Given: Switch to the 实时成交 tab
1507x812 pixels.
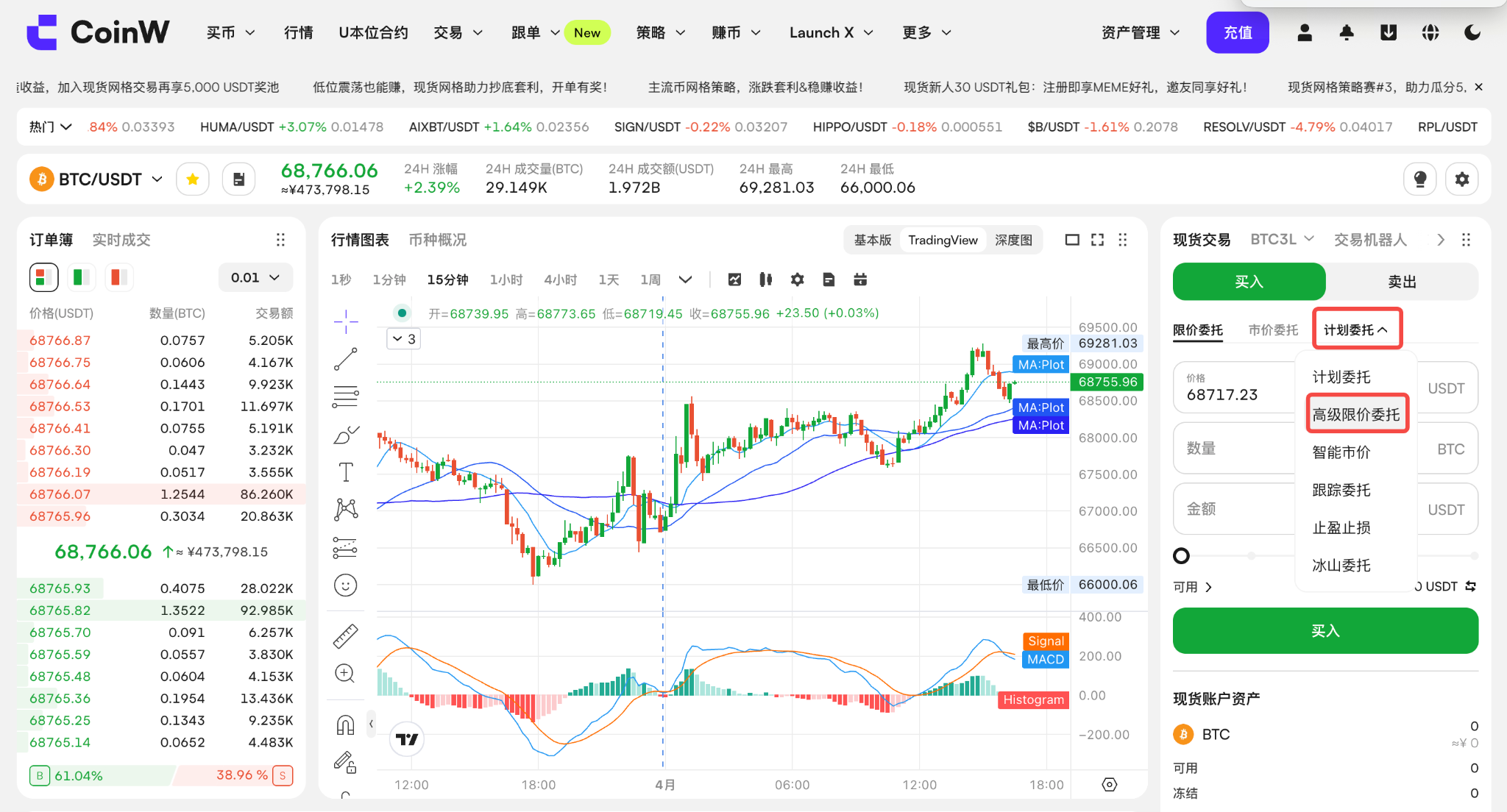Looking at the screenshot, I should click(121, 240).
